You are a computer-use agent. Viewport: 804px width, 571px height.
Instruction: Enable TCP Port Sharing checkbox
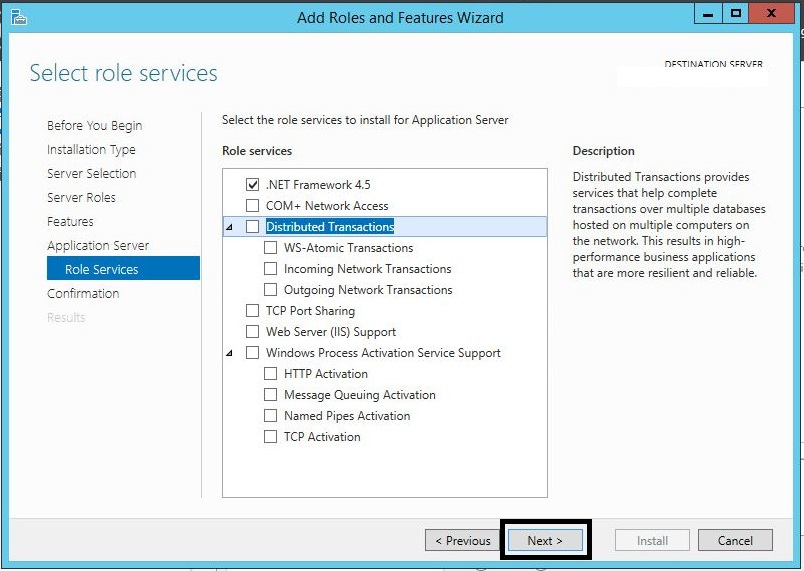[252, 311]
